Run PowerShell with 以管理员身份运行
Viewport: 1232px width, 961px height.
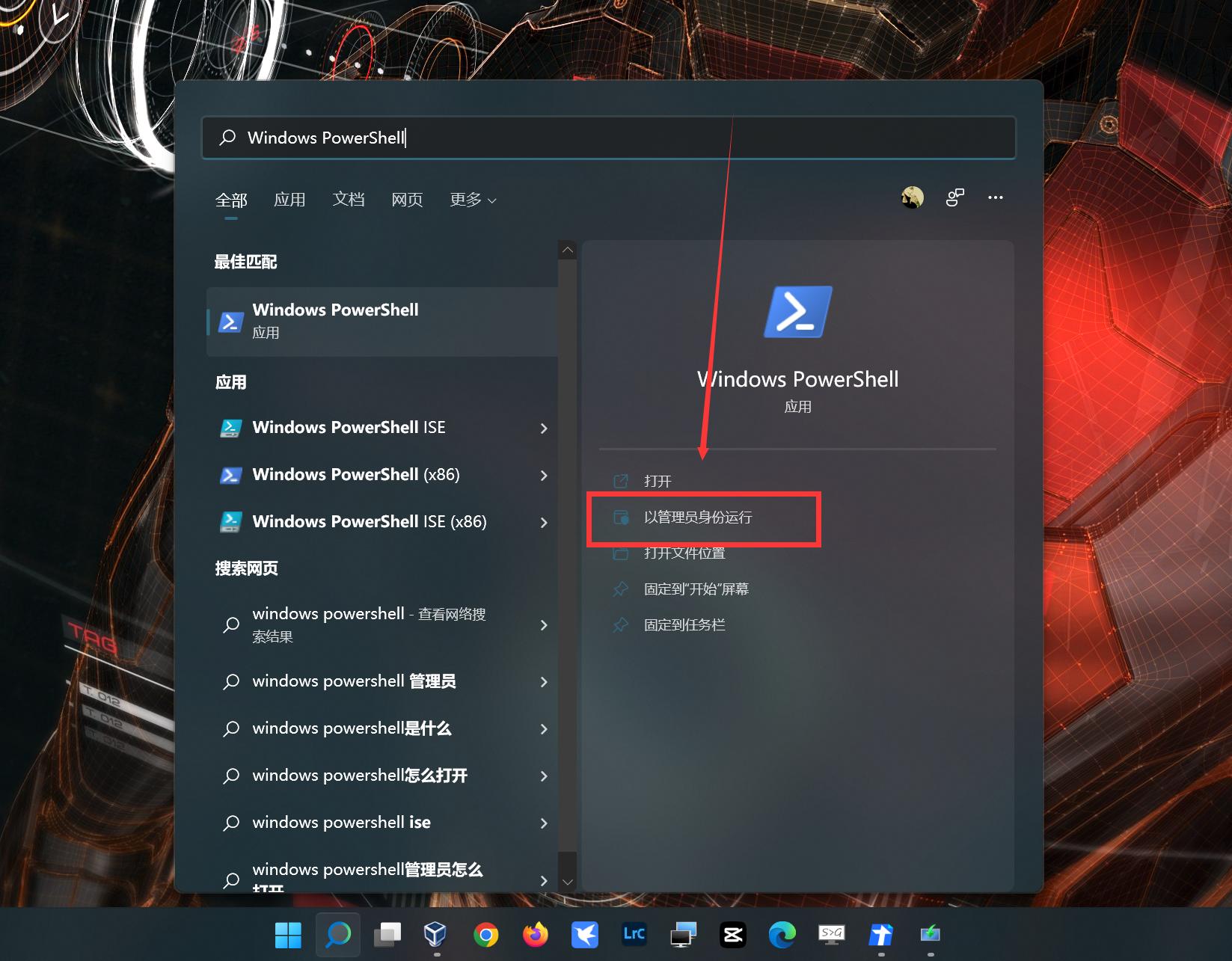pos(700,518)
